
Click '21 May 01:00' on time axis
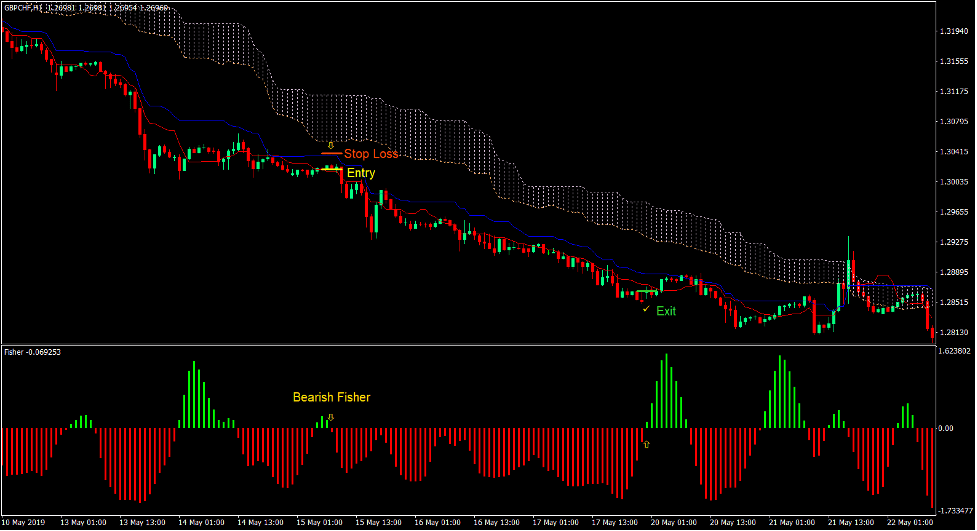792,522
